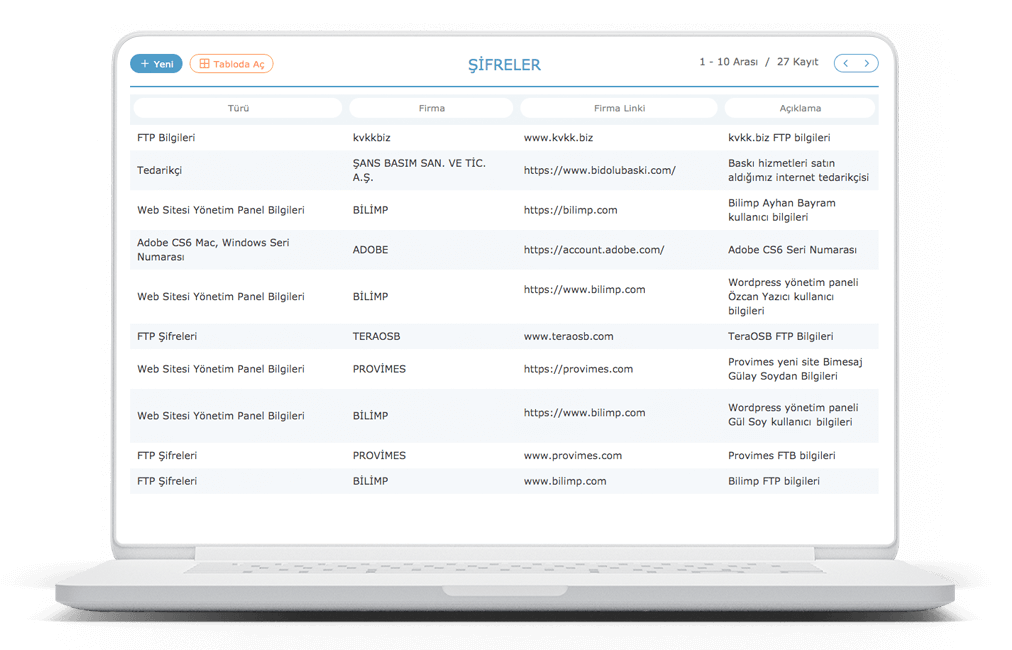Open link https://account.adobe.com/
1012x650 pixels.
(x=594, y=250)
